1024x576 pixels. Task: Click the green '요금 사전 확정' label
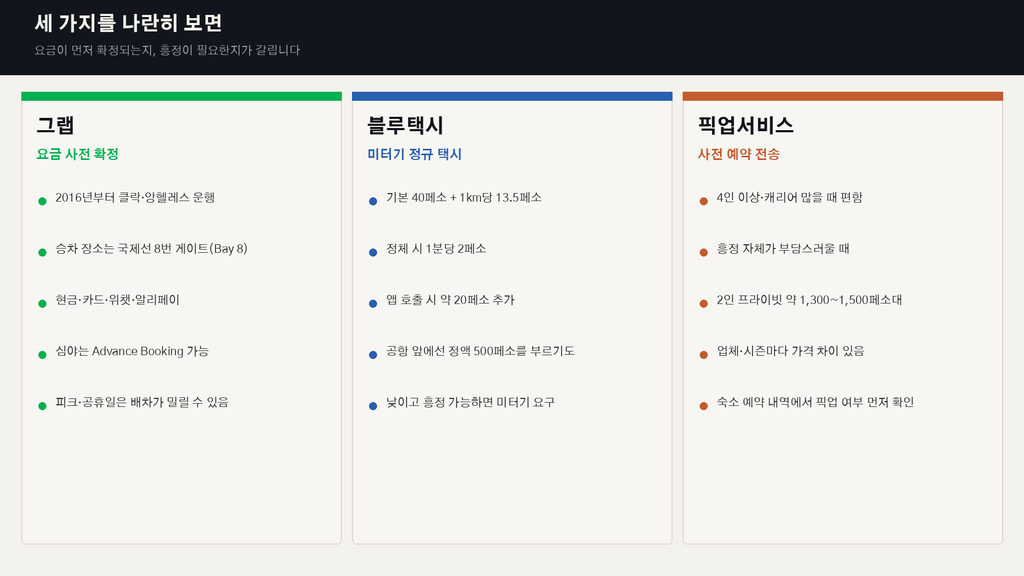(77, 154)
